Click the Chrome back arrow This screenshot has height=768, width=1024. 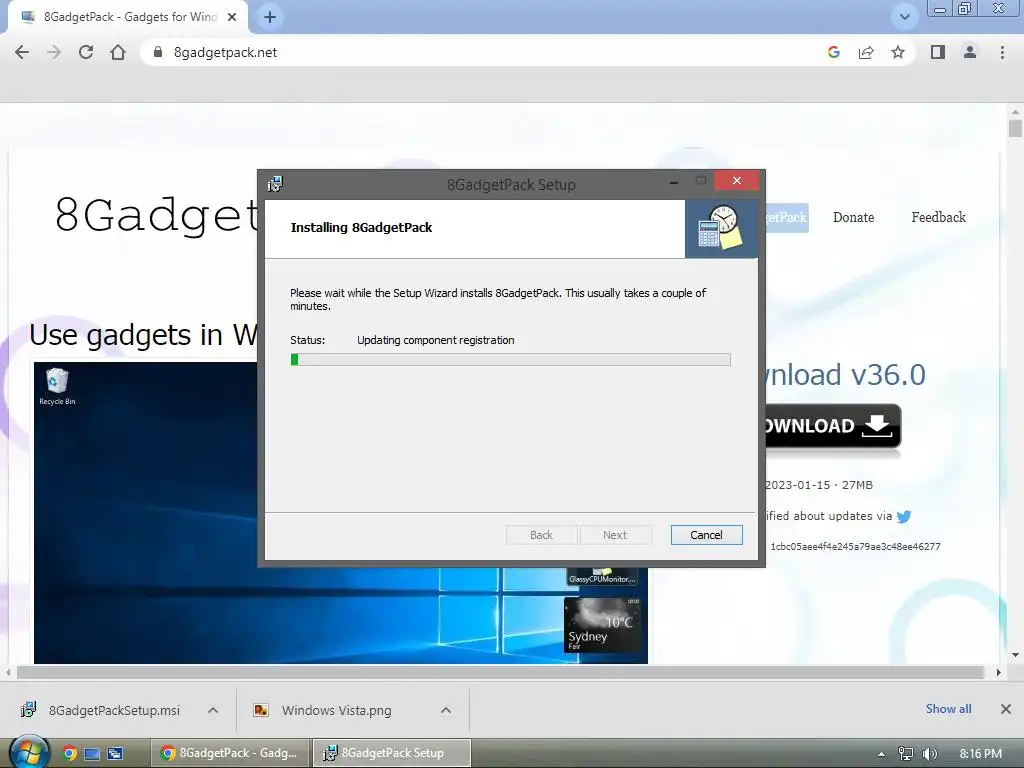click(22, 52)
